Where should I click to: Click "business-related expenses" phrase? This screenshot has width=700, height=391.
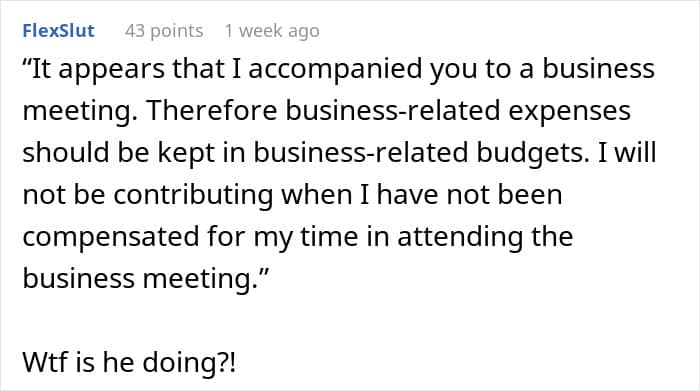[458, 111]
